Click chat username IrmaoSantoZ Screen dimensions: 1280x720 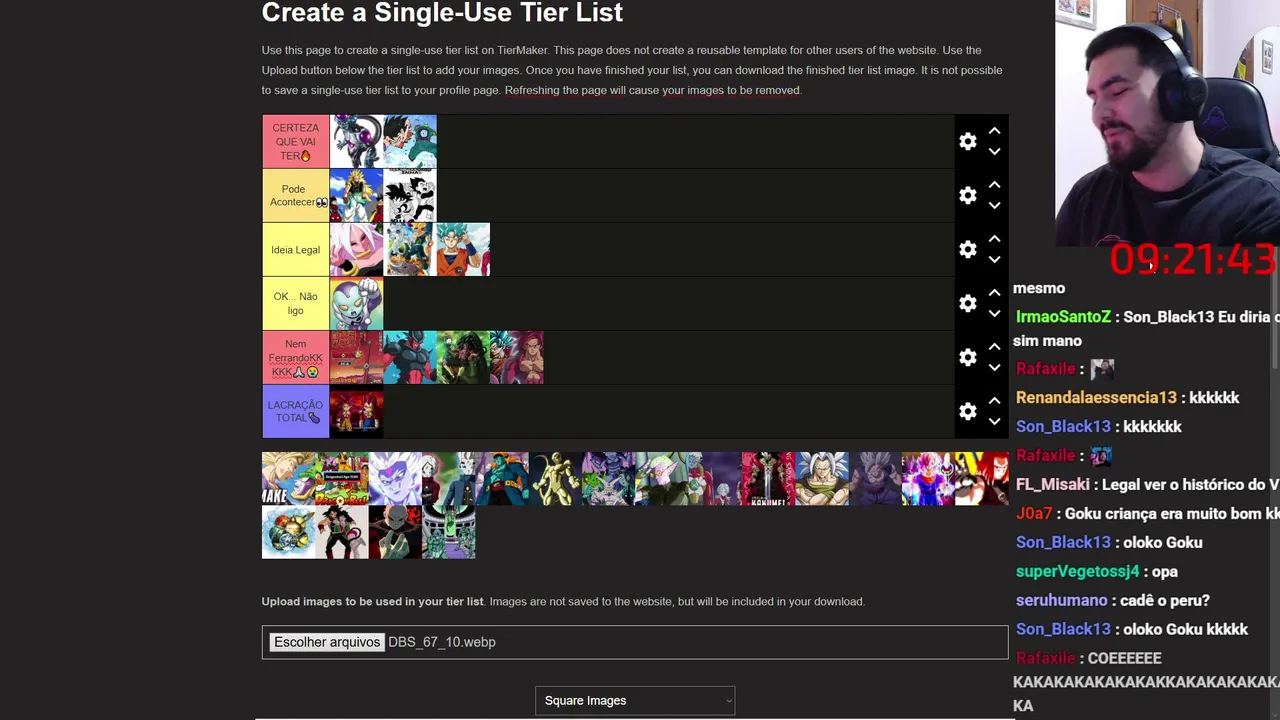coord(1063,317)
